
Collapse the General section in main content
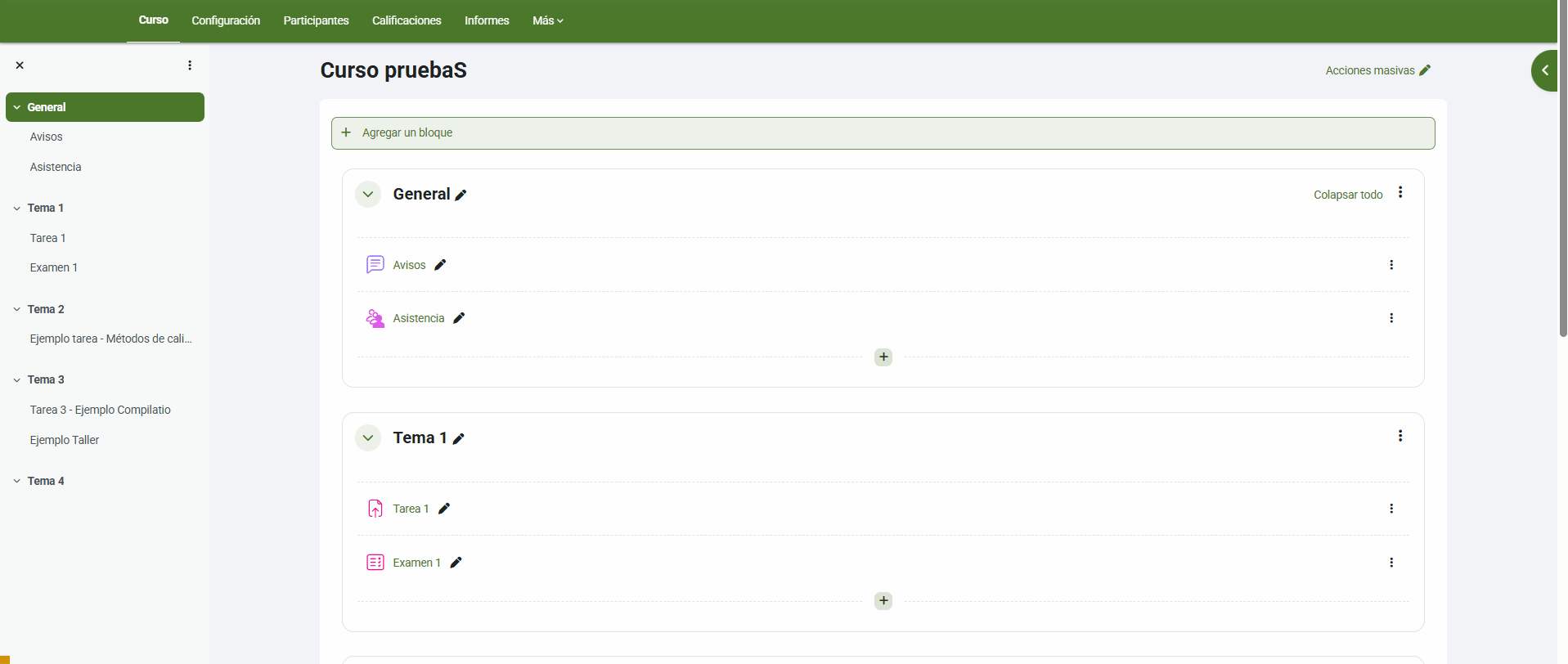point(368,195)
